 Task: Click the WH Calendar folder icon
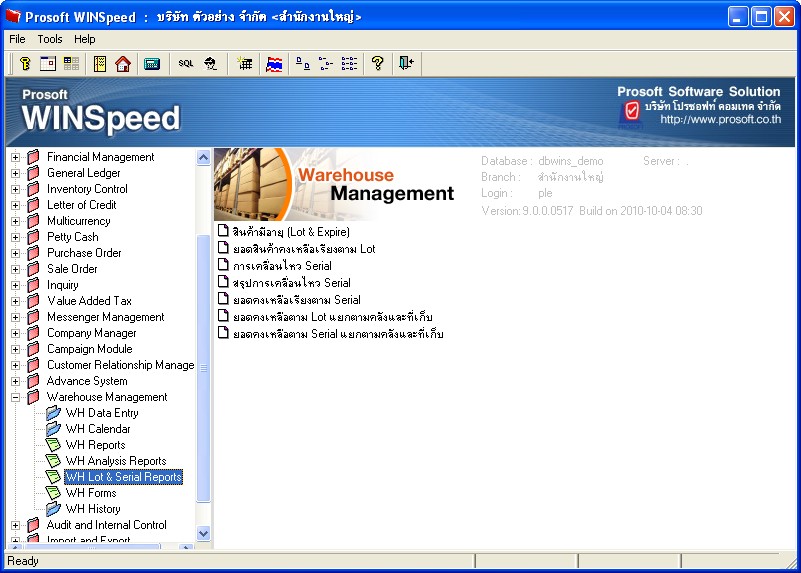53,428
